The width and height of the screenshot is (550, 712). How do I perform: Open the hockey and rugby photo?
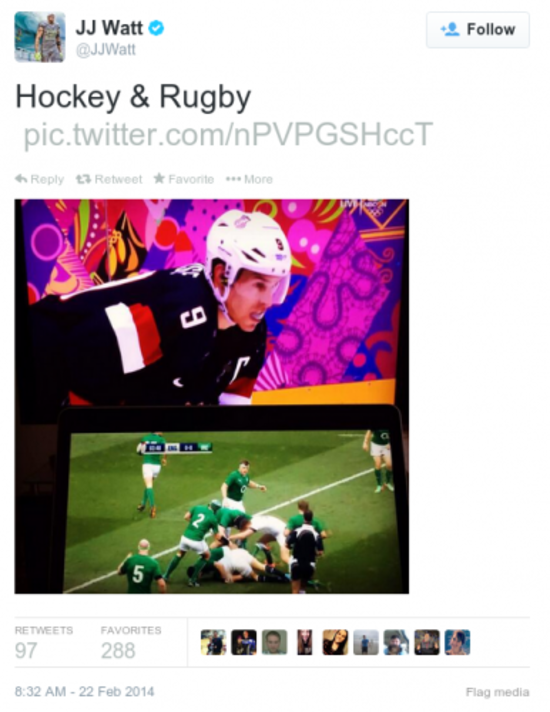212,396
